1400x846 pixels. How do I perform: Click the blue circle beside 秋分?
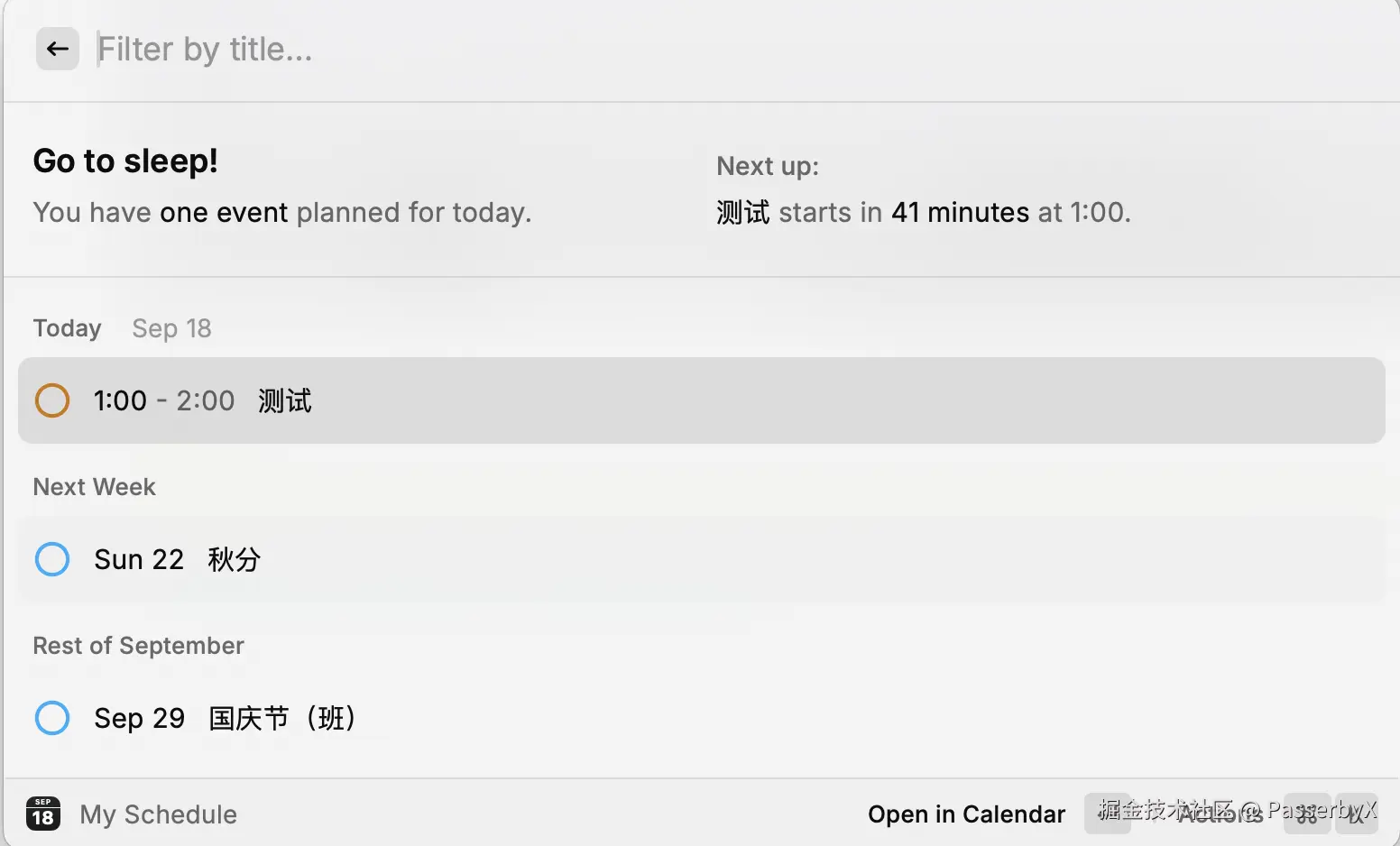[52, 559]
